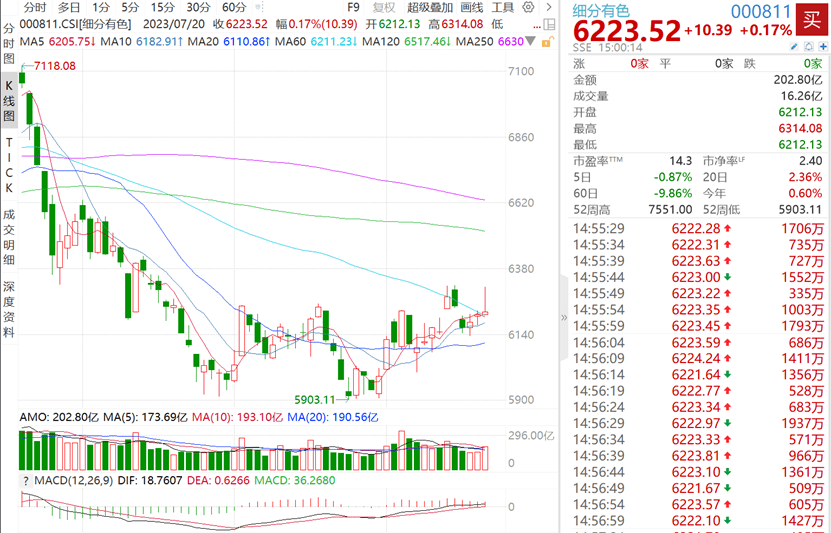831x533 pixels.
Task: Open chart settings gear icon
Action: 528,7
